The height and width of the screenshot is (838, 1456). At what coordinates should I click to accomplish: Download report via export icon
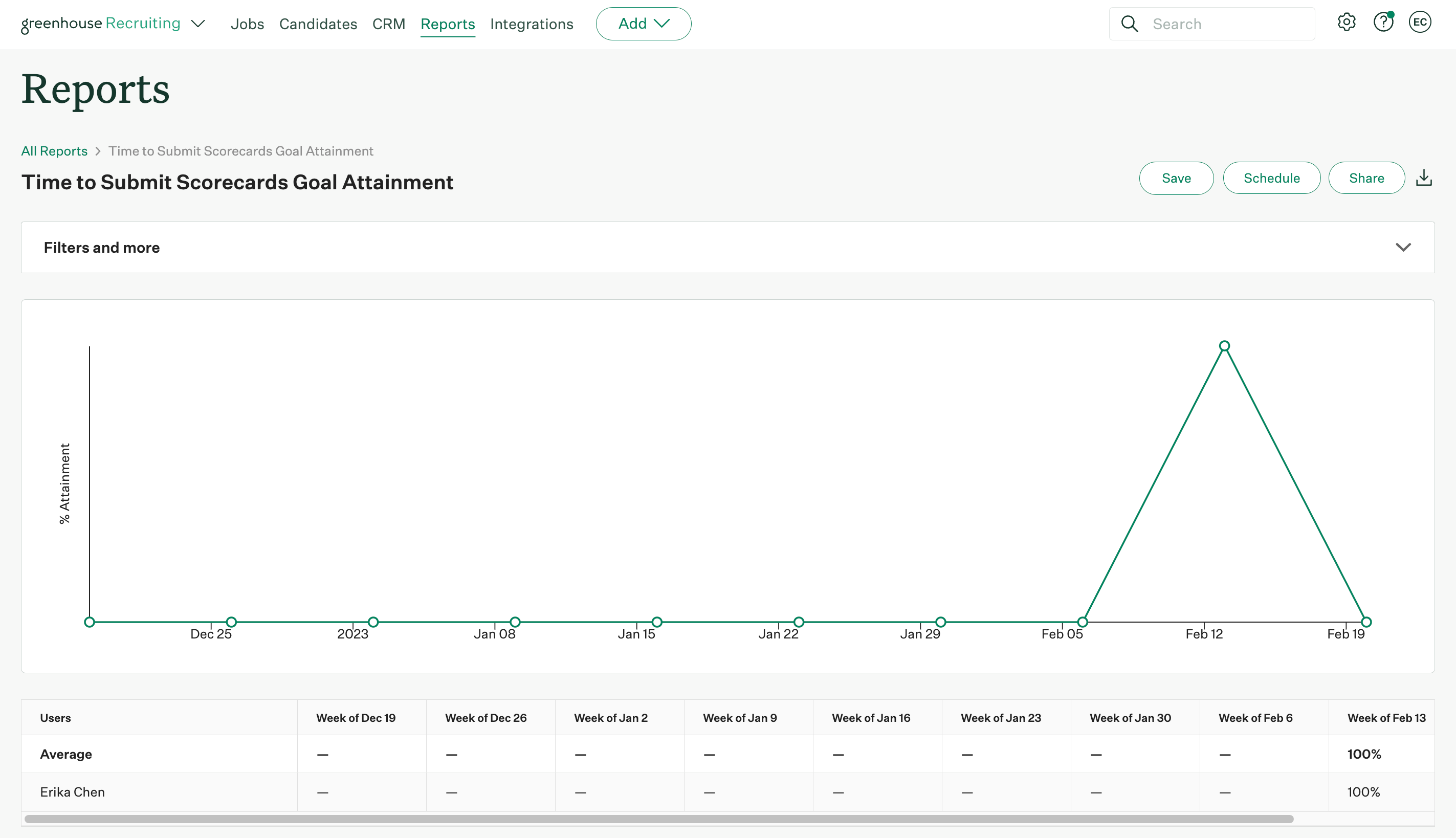click(x=1424, y=178)
